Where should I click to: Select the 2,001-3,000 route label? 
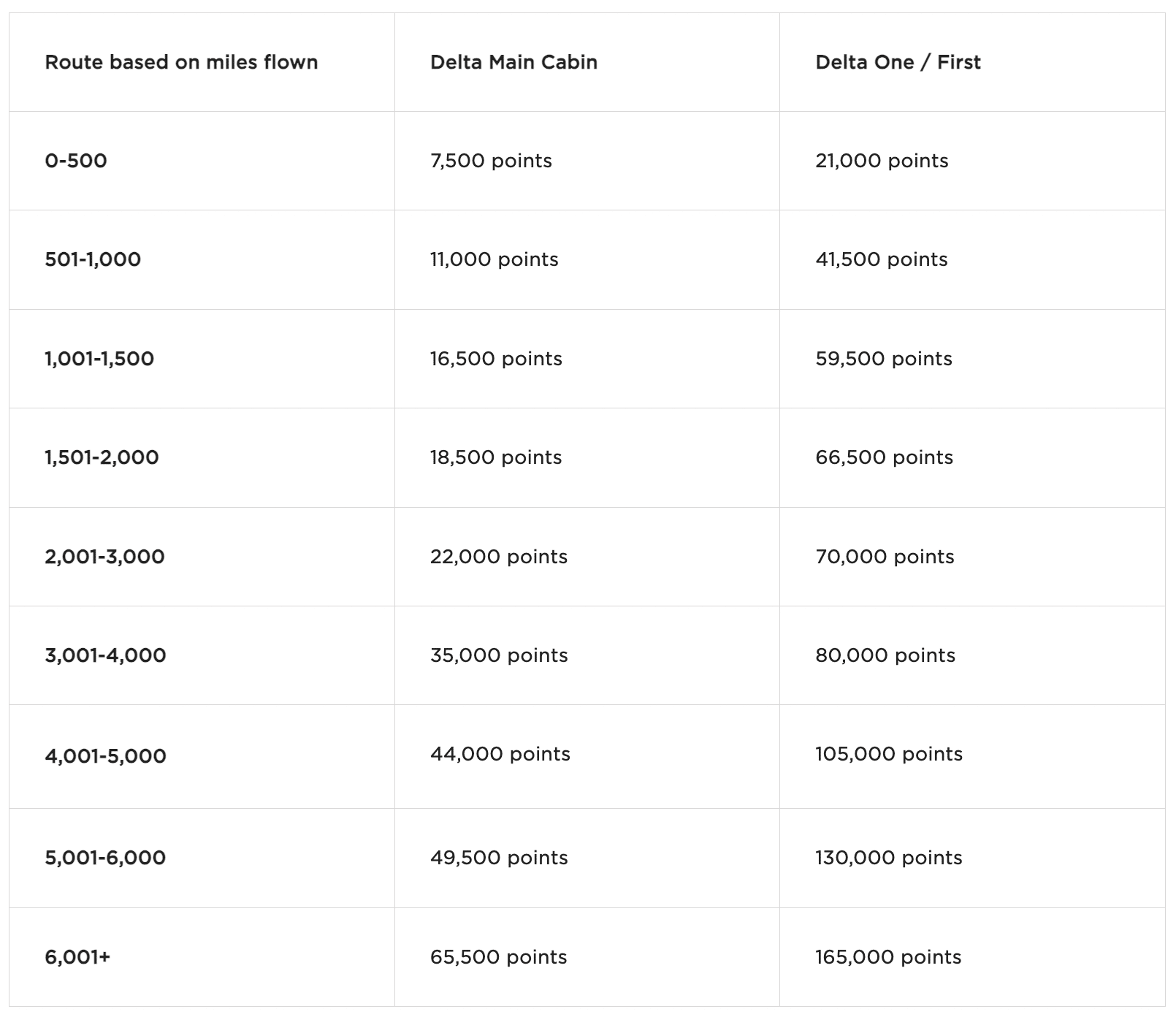pyautogui.click(x=104, y=557)
